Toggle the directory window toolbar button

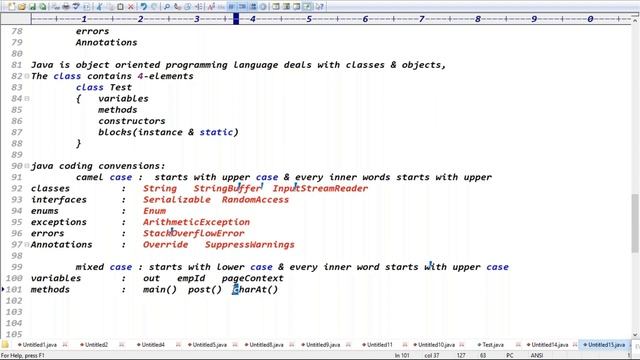pos(276,7)
